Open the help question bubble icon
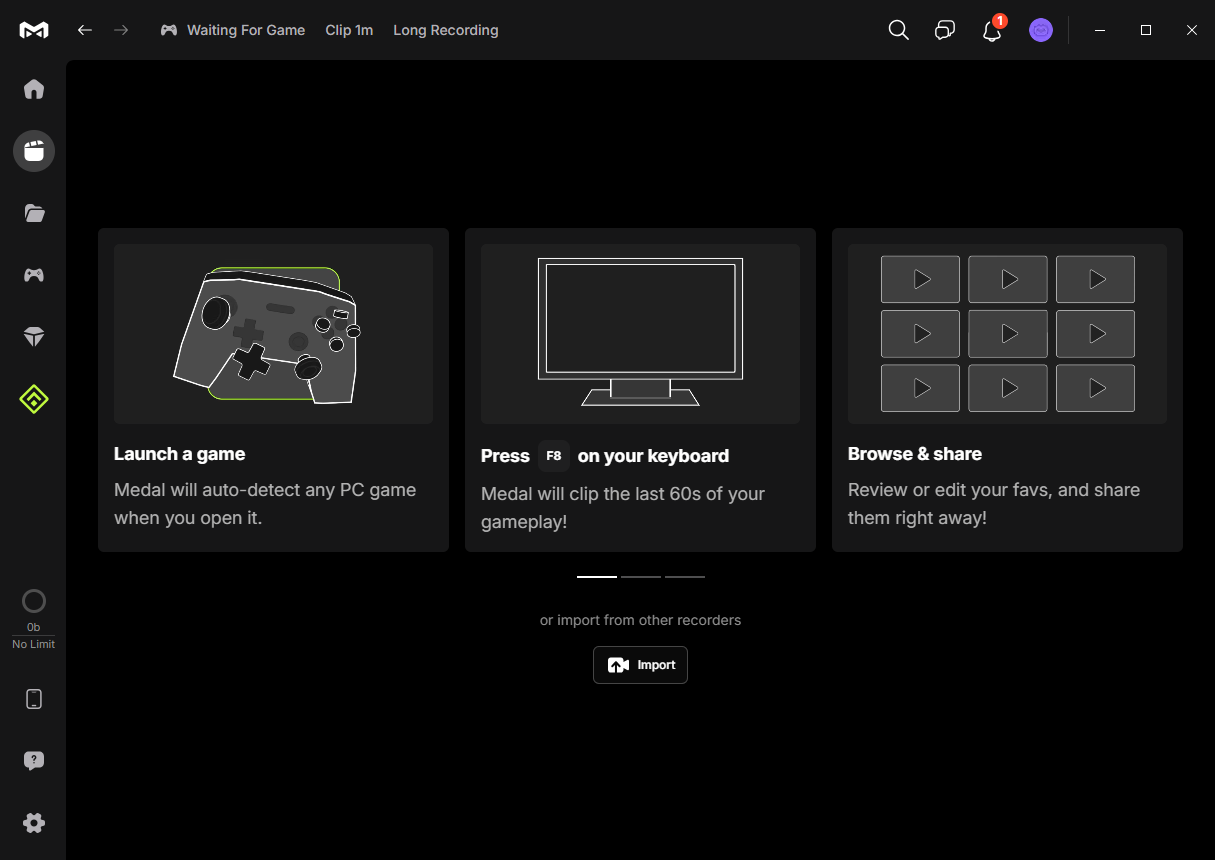The image size is (1215, 860). [34, 761]
